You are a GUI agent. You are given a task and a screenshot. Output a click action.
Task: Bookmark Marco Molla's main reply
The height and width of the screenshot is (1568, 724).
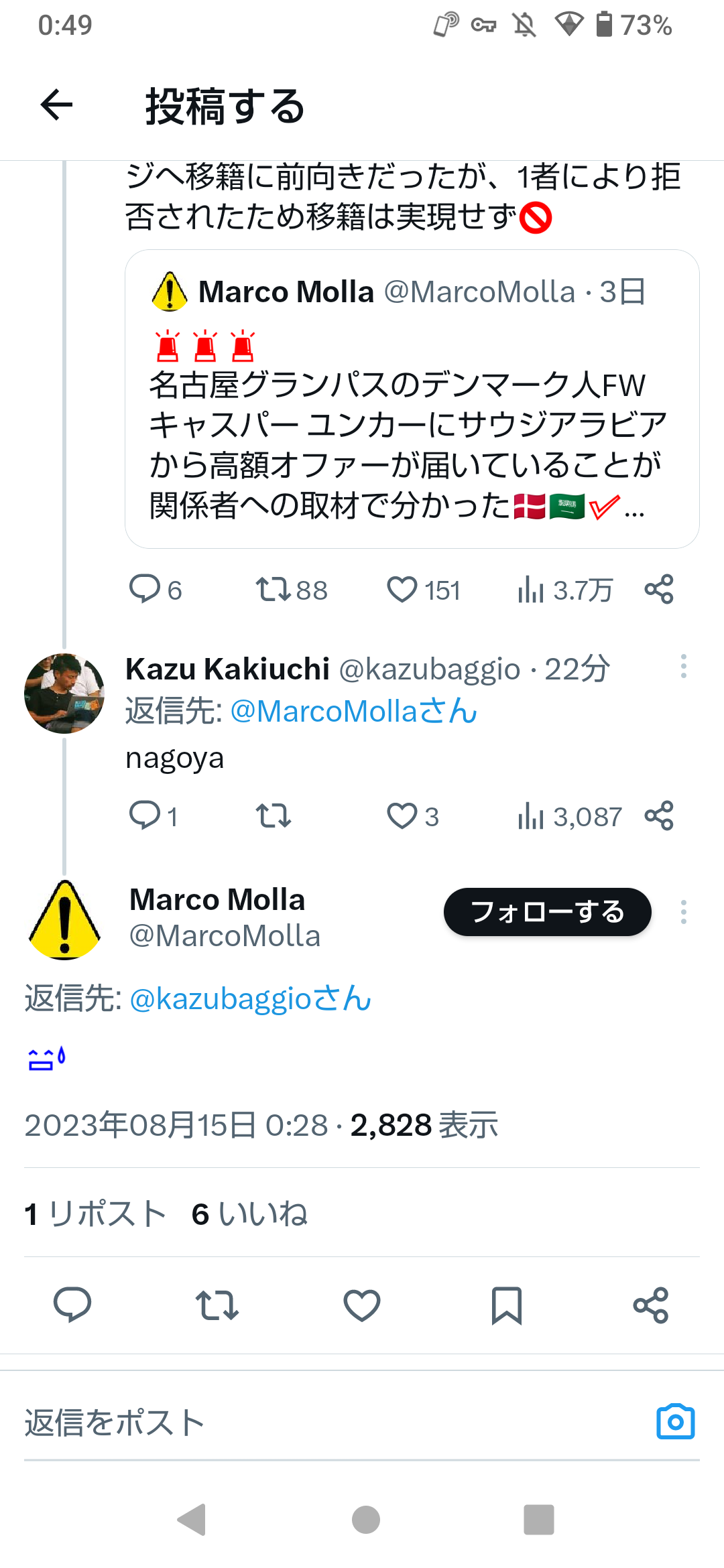(x=506, y=1304)
